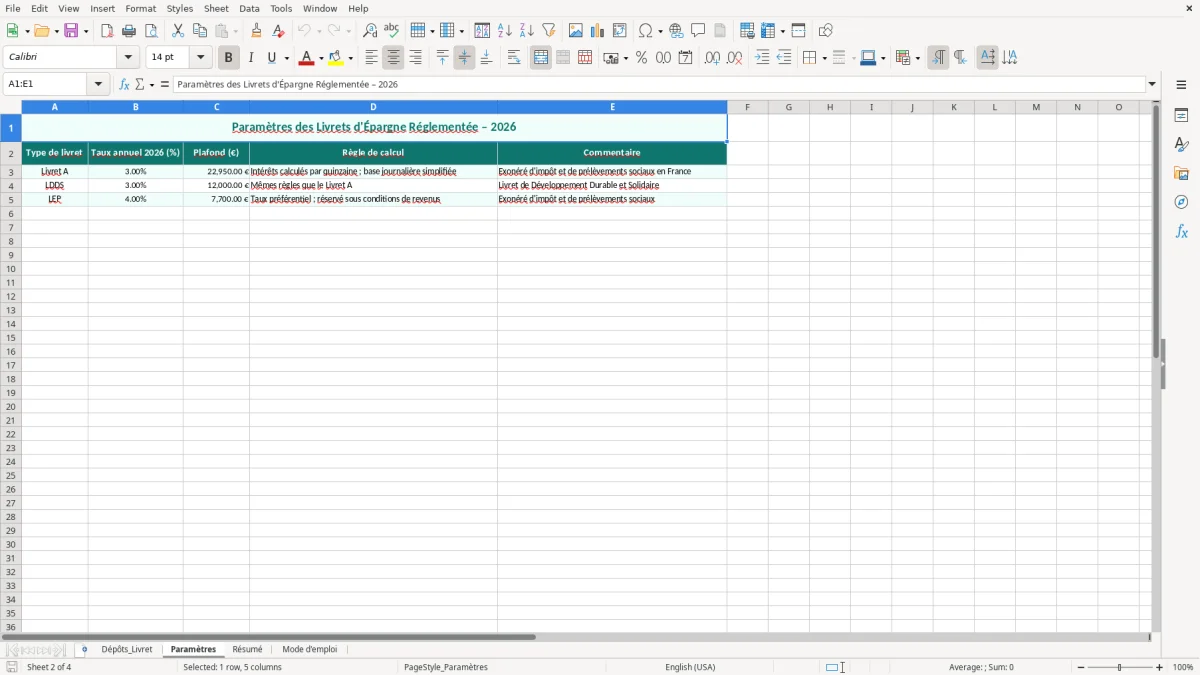Toggle Center Vertically alignment

[464, 58]
